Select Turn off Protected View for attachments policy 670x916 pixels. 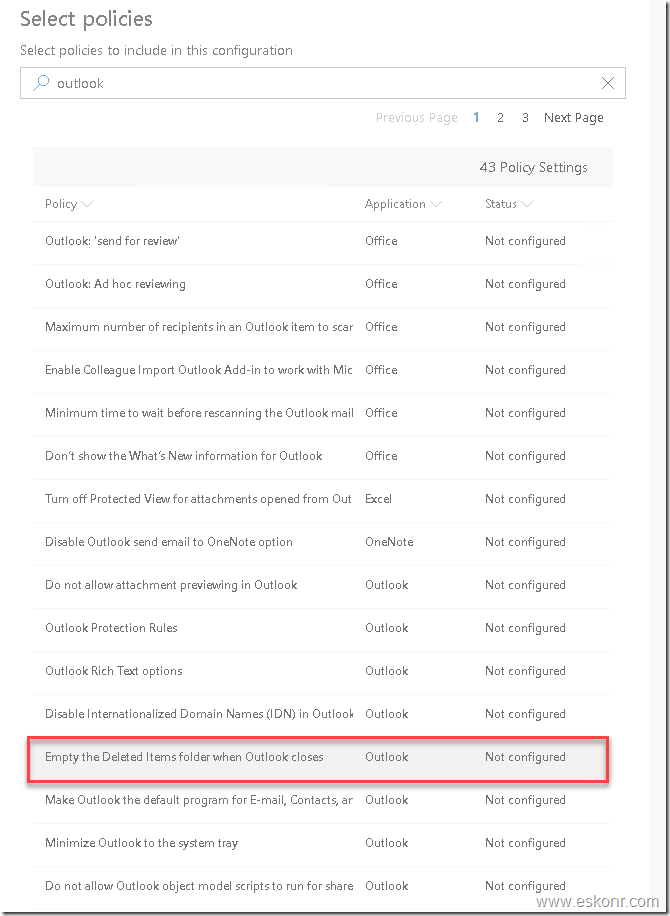322,499
